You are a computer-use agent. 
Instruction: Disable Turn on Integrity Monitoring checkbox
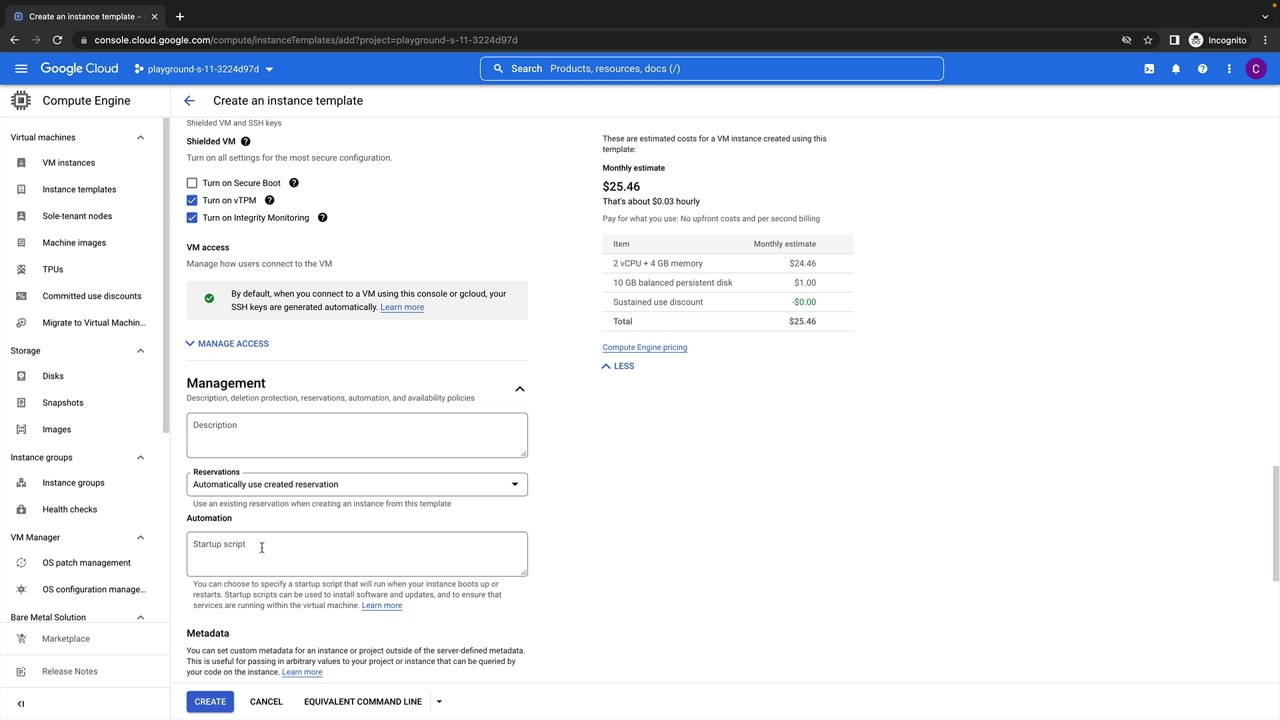click(192, 218)
